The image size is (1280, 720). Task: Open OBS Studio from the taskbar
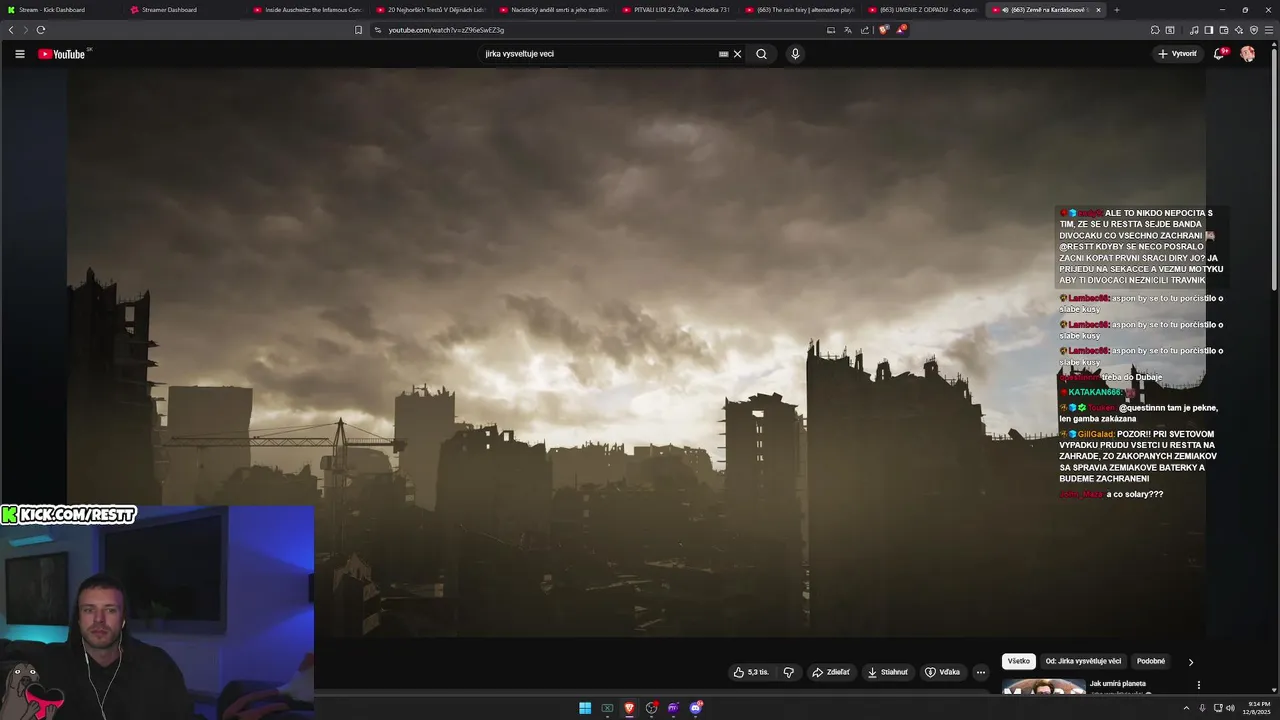(651, 708)
